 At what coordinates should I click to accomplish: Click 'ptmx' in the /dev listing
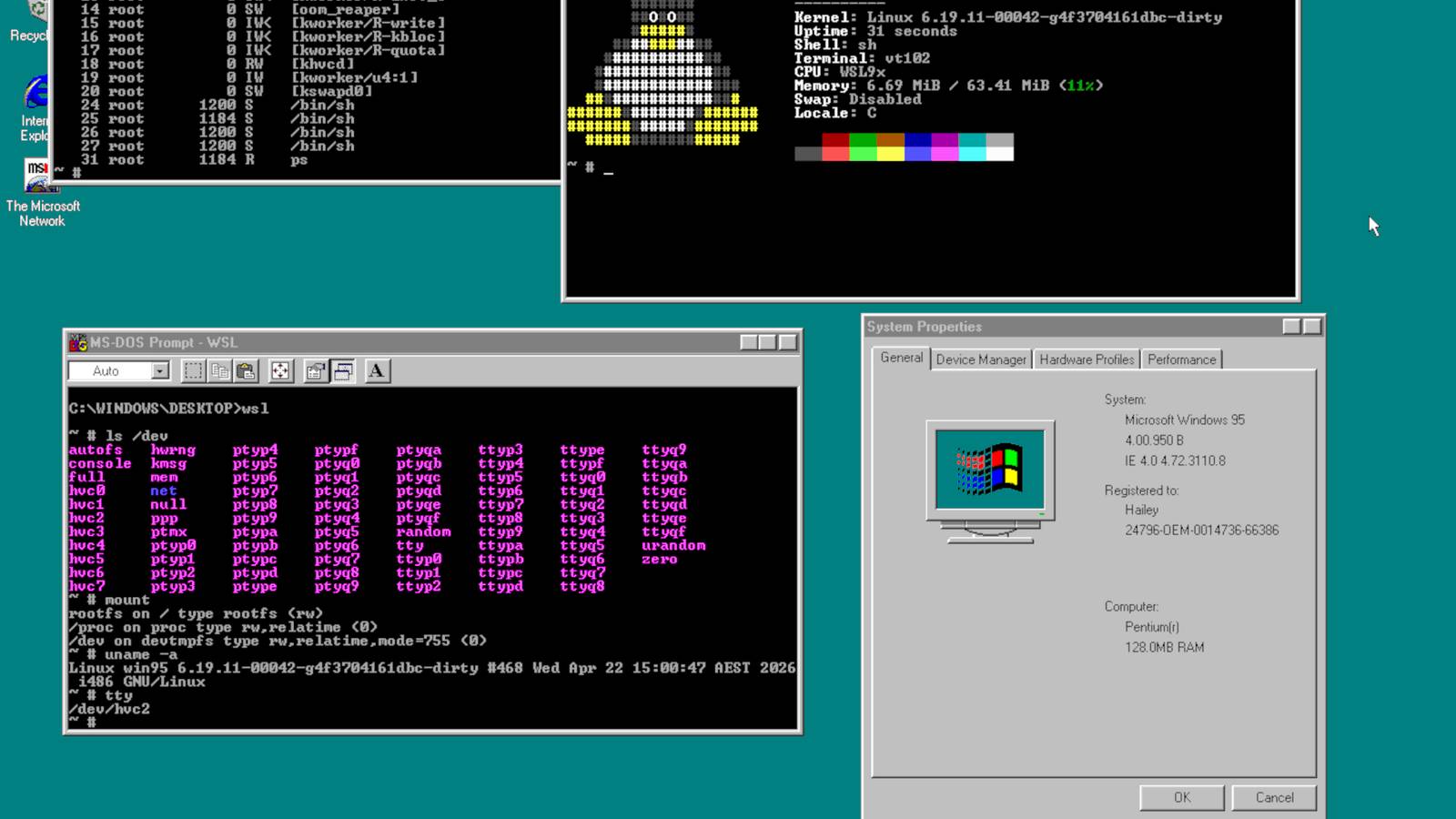point(168,531)
